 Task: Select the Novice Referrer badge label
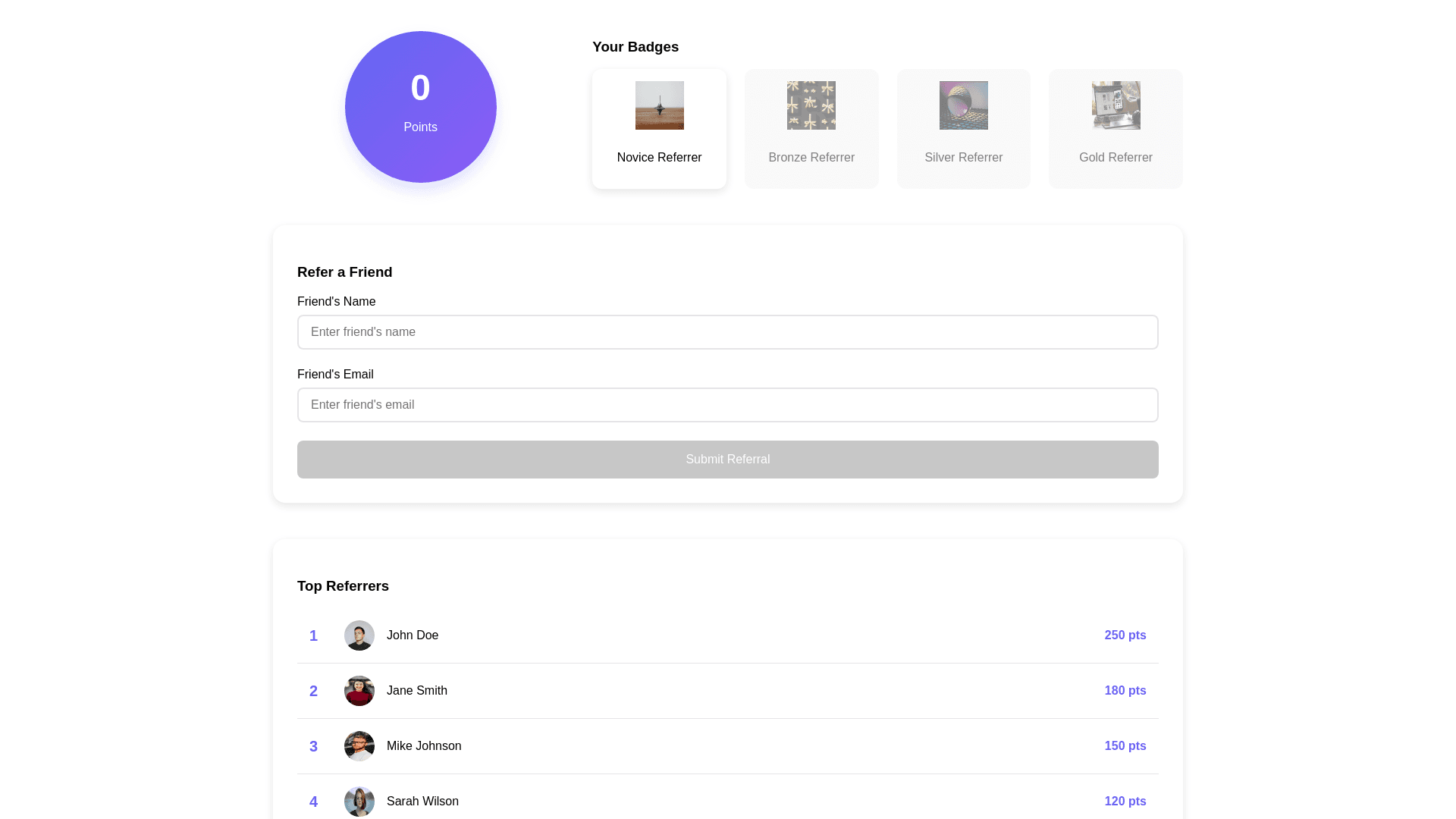[659, 158]
